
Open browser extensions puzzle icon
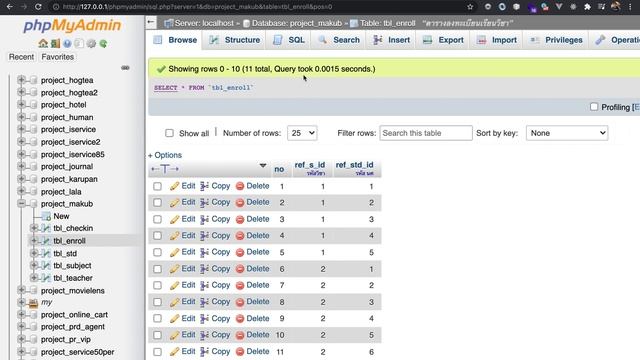[x=587, y=7]
